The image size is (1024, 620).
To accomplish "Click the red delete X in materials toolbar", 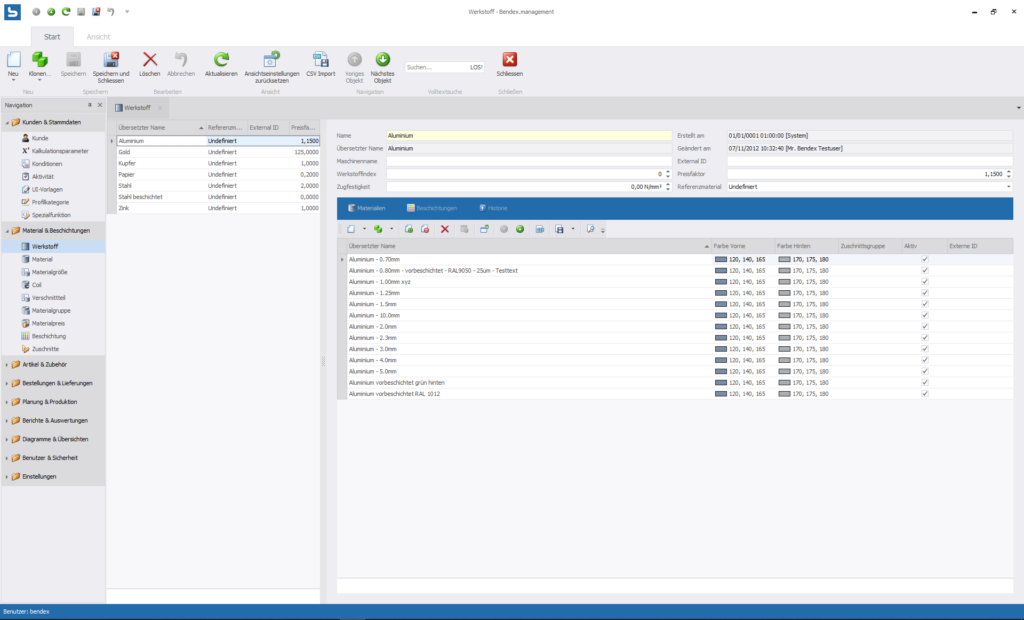I will coord(445,229).
